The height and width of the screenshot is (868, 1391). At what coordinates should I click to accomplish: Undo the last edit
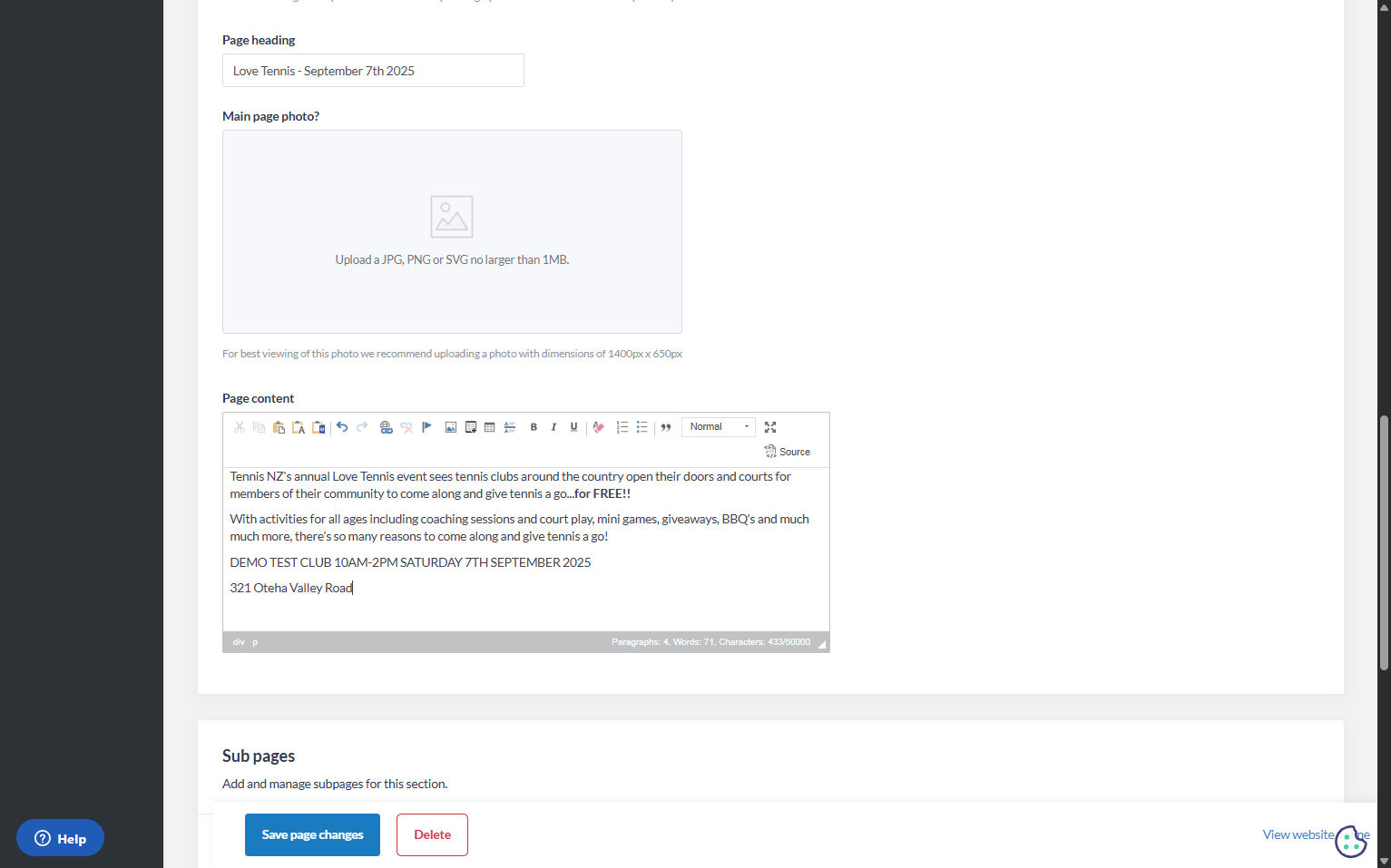pos(342,427)
